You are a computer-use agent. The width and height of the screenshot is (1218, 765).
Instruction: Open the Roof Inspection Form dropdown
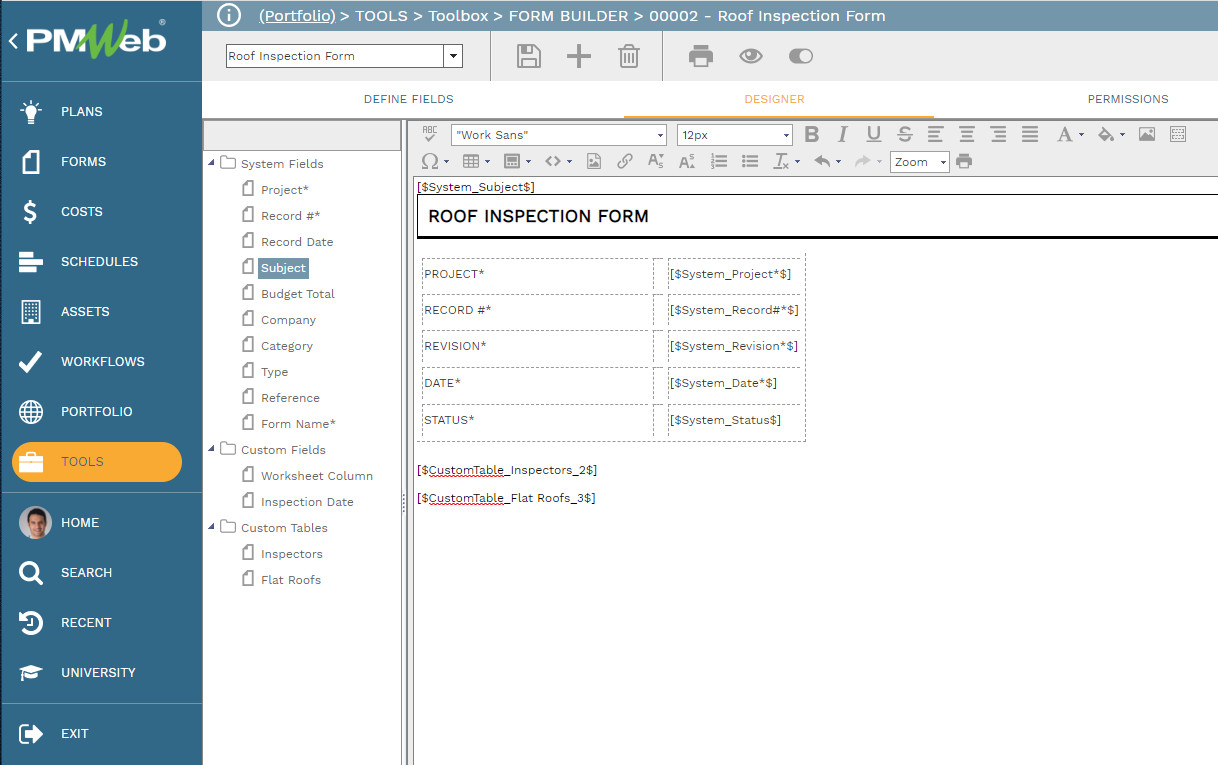[x=453, y=56]
